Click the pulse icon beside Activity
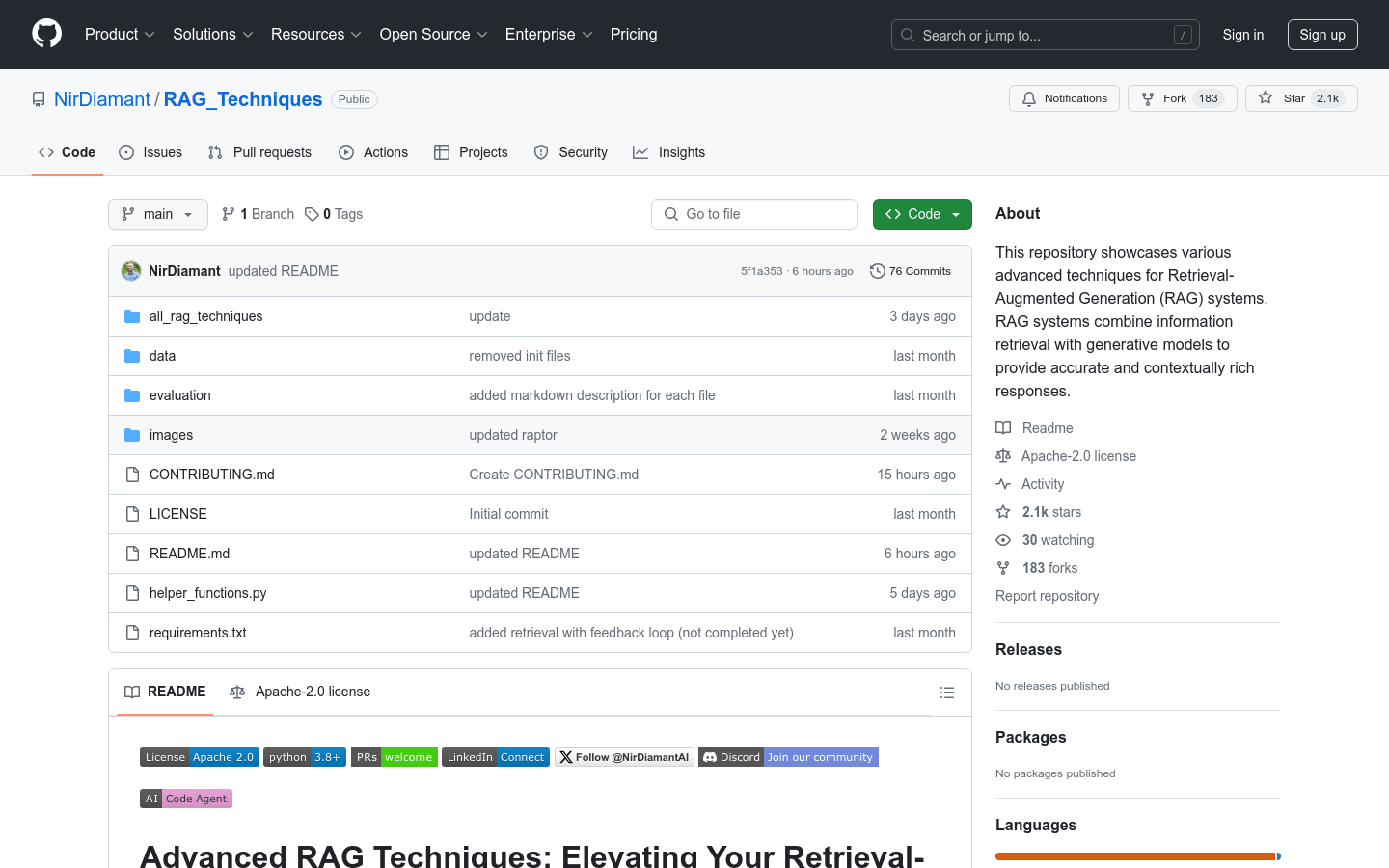 (1003, 484)
